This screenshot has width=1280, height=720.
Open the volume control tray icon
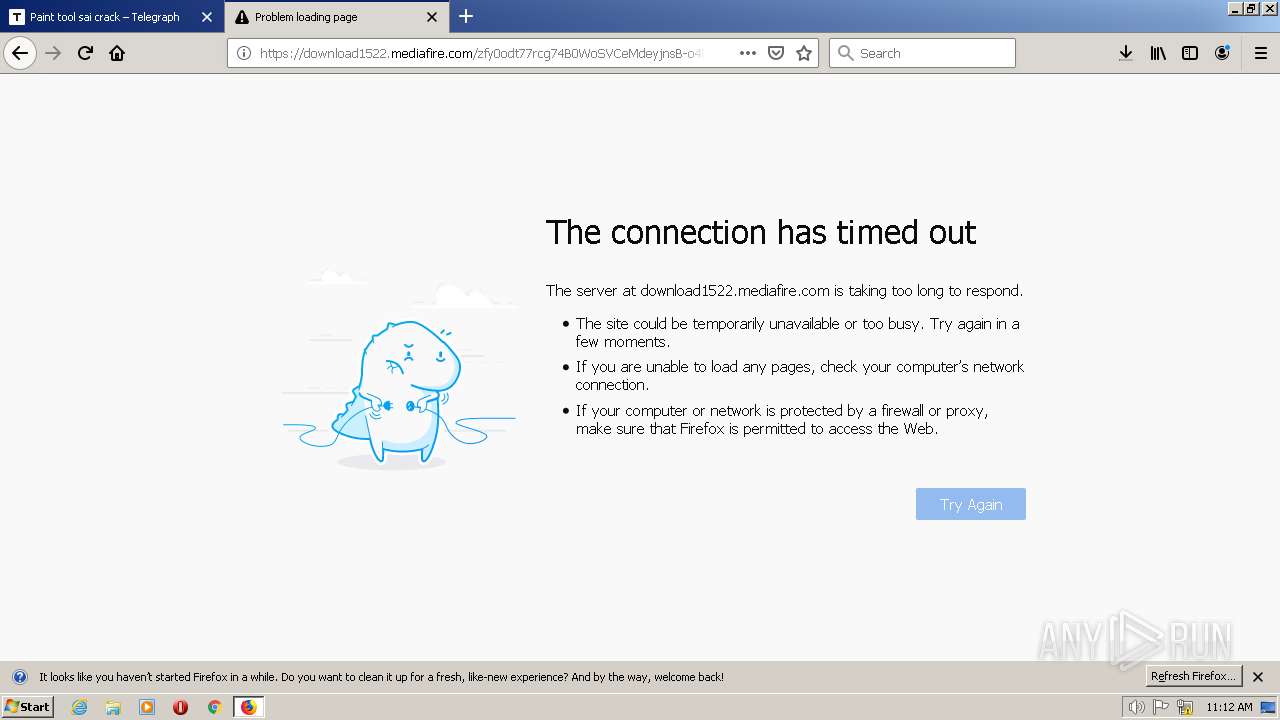(x=1136, y=707)
